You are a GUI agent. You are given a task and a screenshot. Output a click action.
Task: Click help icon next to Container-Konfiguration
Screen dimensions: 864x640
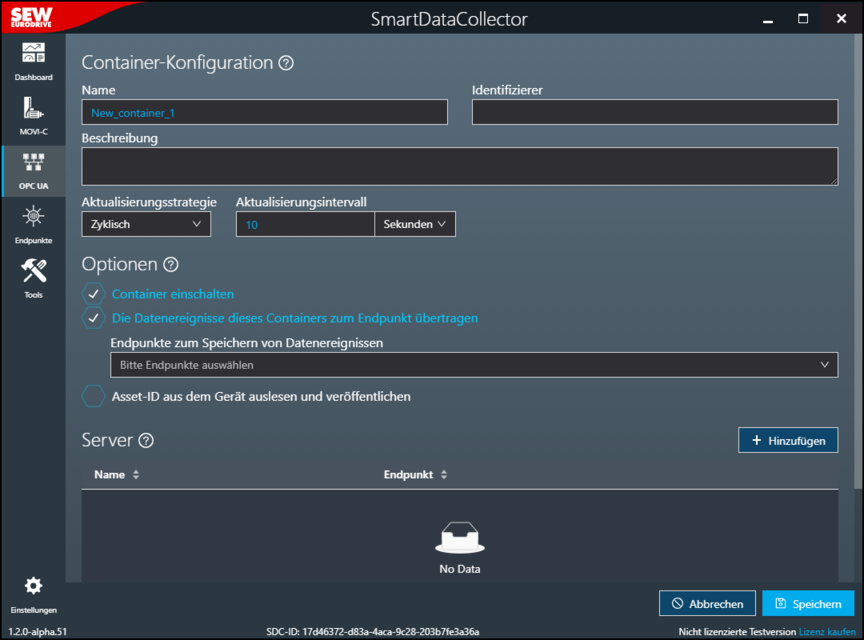[286, 63]
